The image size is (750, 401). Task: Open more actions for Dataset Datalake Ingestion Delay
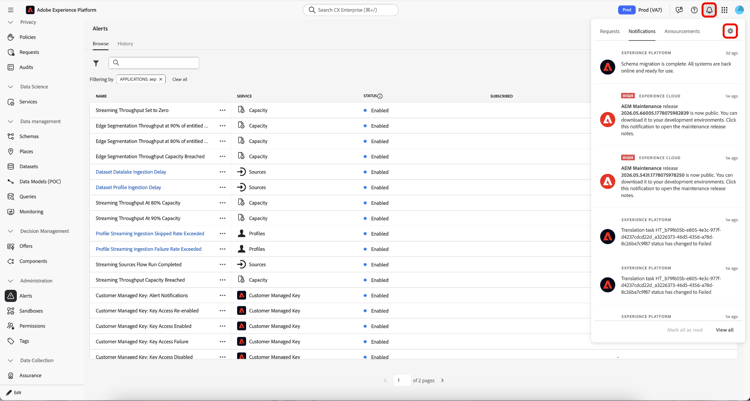coord(222,172)
